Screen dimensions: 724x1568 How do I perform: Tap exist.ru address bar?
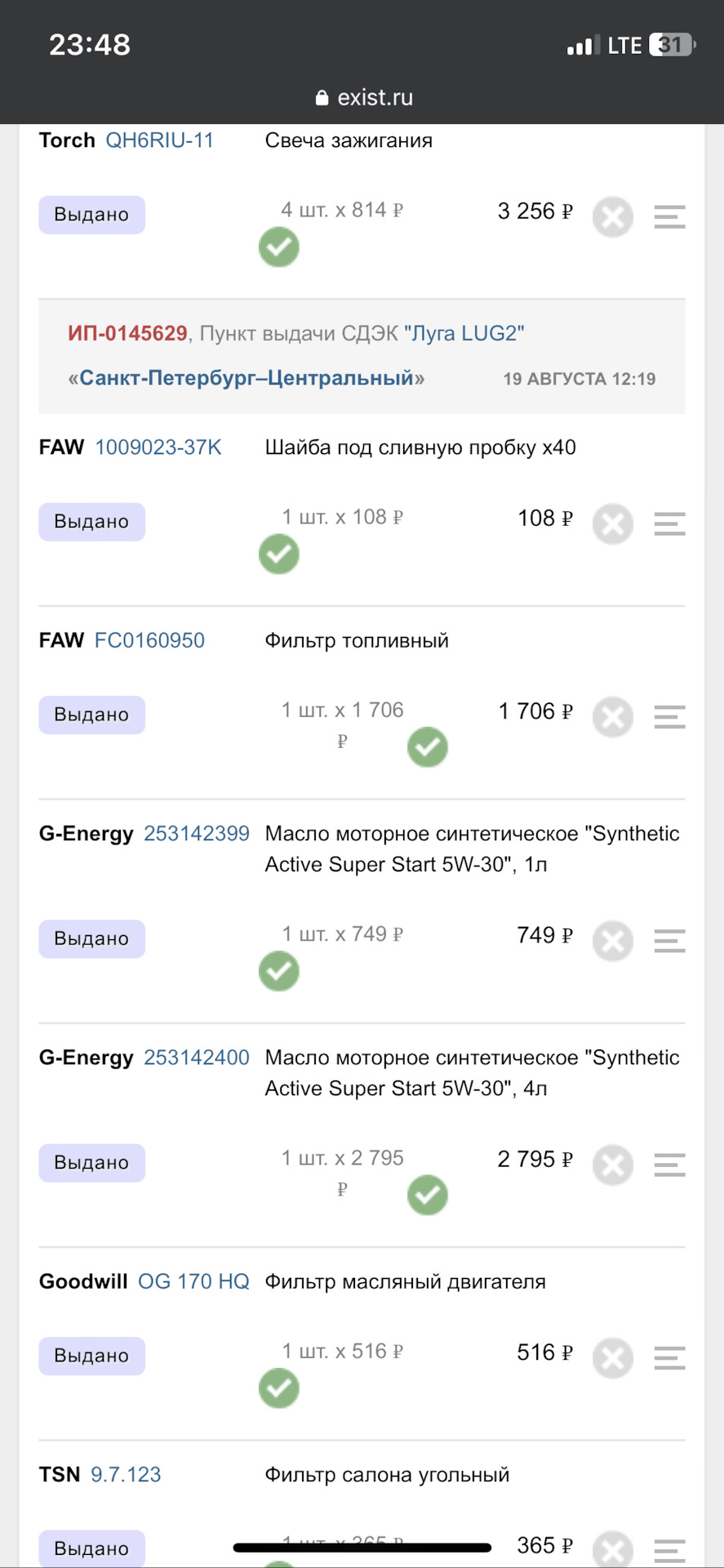pyautogui.click(x=362, y=97)
